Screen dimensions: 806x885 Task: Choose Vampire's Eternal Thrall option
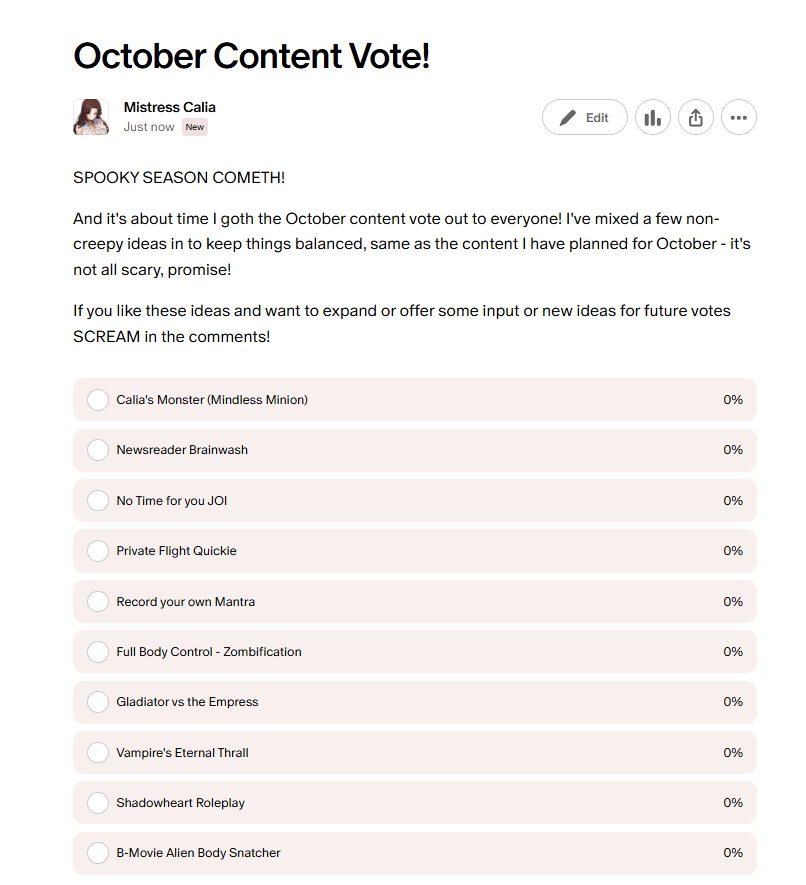[98, 753]
